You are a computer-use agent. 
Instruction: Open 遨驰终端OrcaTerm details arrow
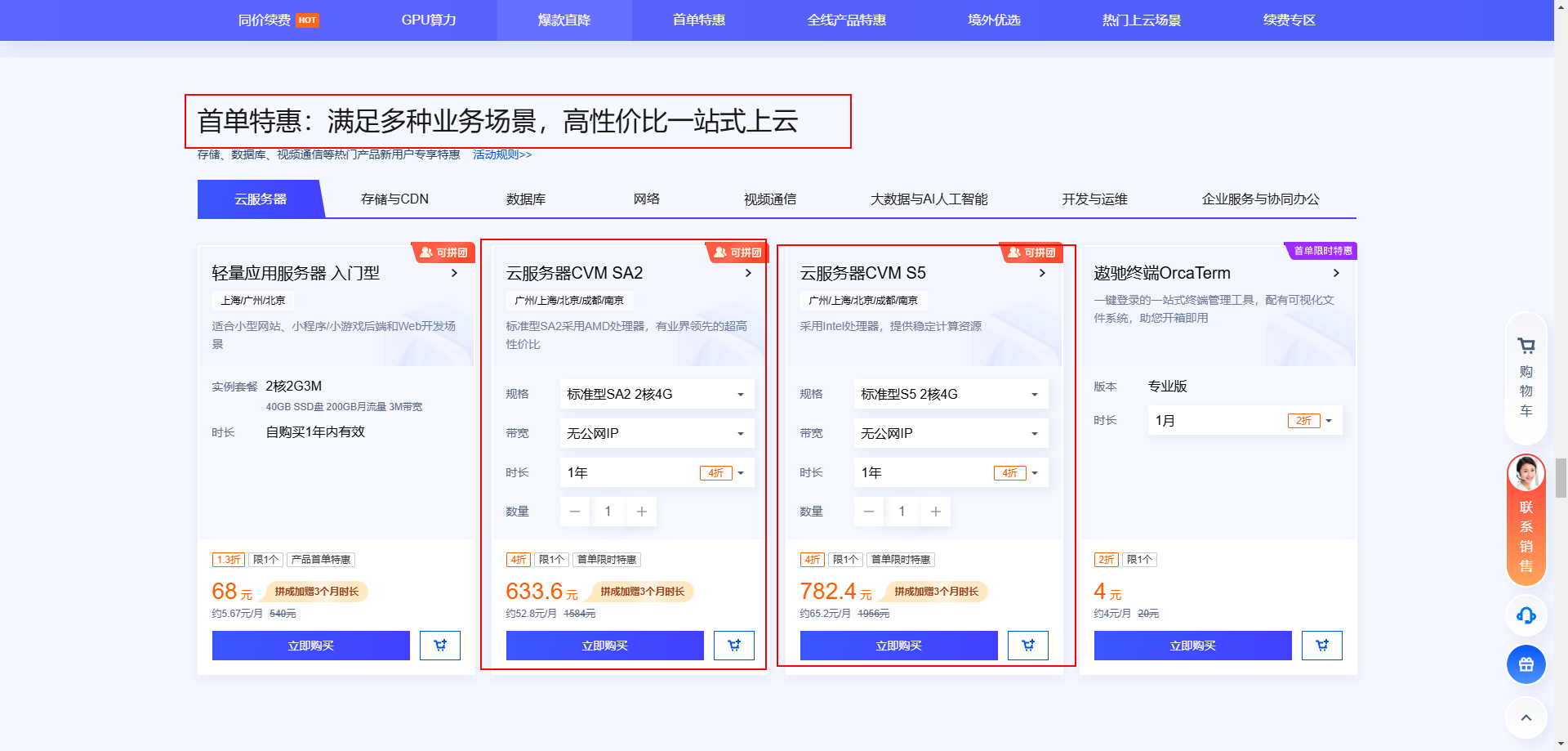[x=1337, y=273]
